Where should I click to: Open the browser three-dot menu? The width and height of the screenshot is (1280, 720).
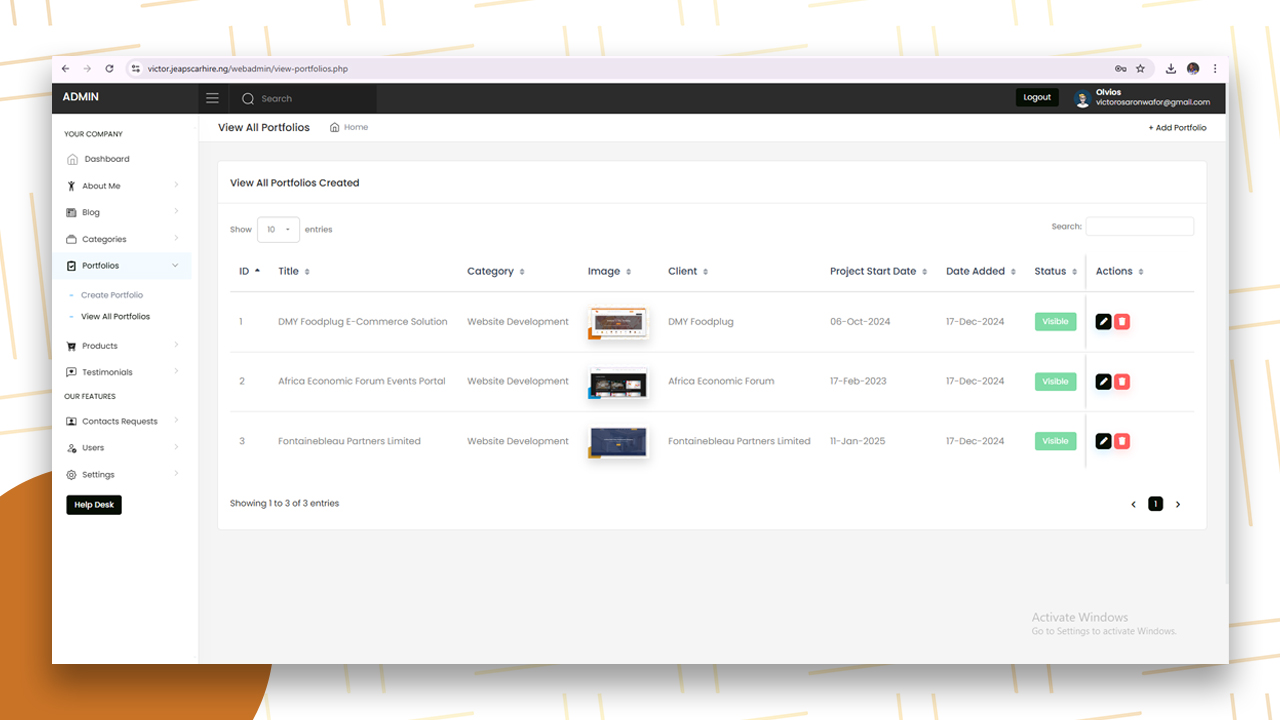(x=1215, y=69)
